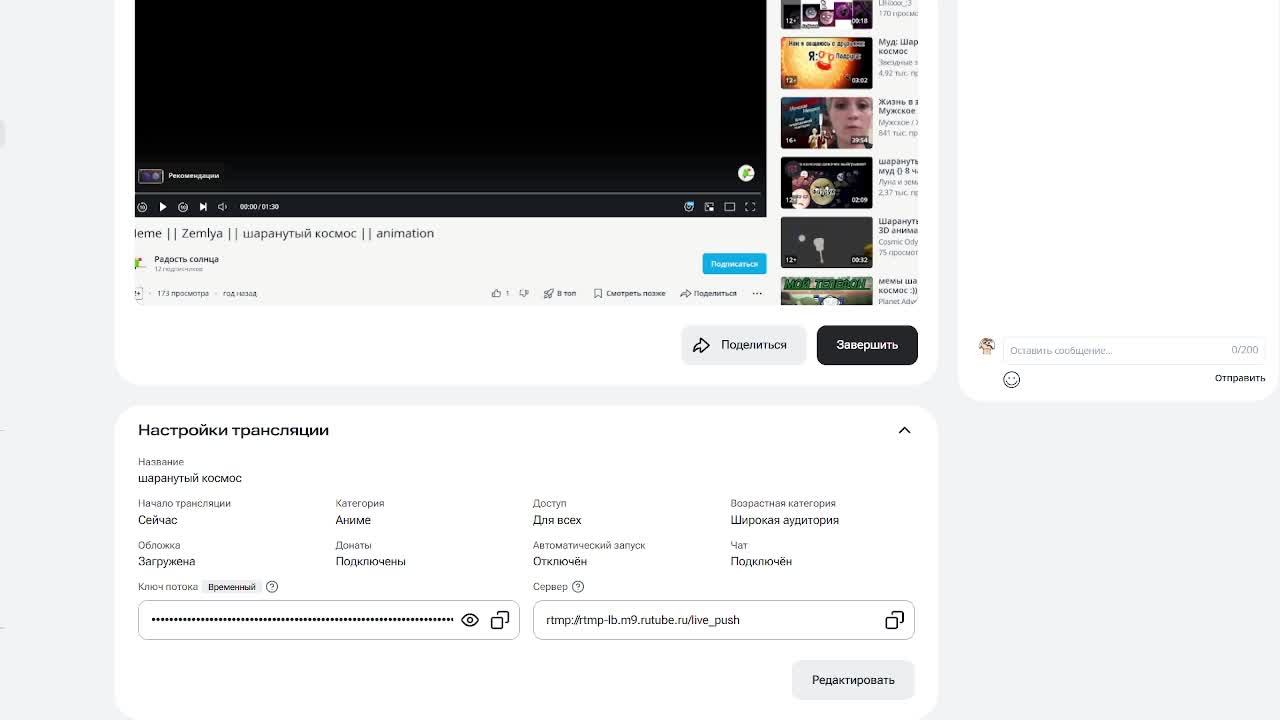Click the channel logo in player corner

(x=746, y=173)
